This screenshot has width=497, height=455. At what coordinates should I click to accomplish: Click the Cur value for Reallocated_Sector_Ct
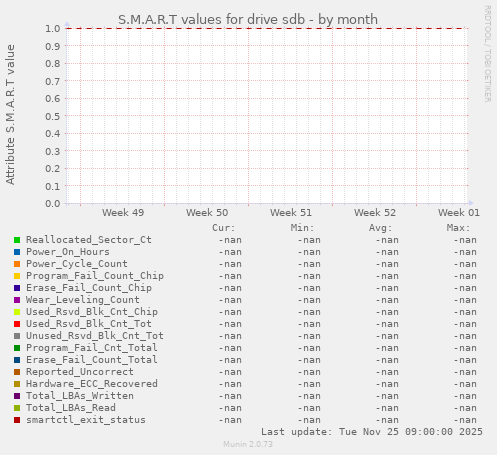pyautogui.click(x=230, y=240)
